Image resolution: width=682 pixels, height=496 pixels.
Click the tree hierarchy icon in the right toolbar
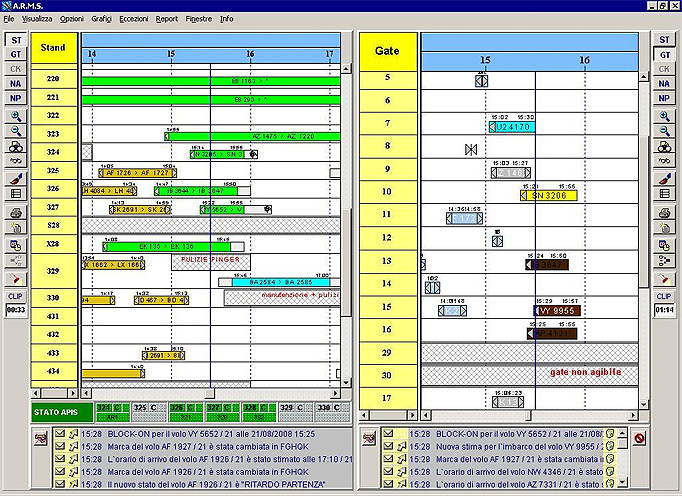[664, 261]
